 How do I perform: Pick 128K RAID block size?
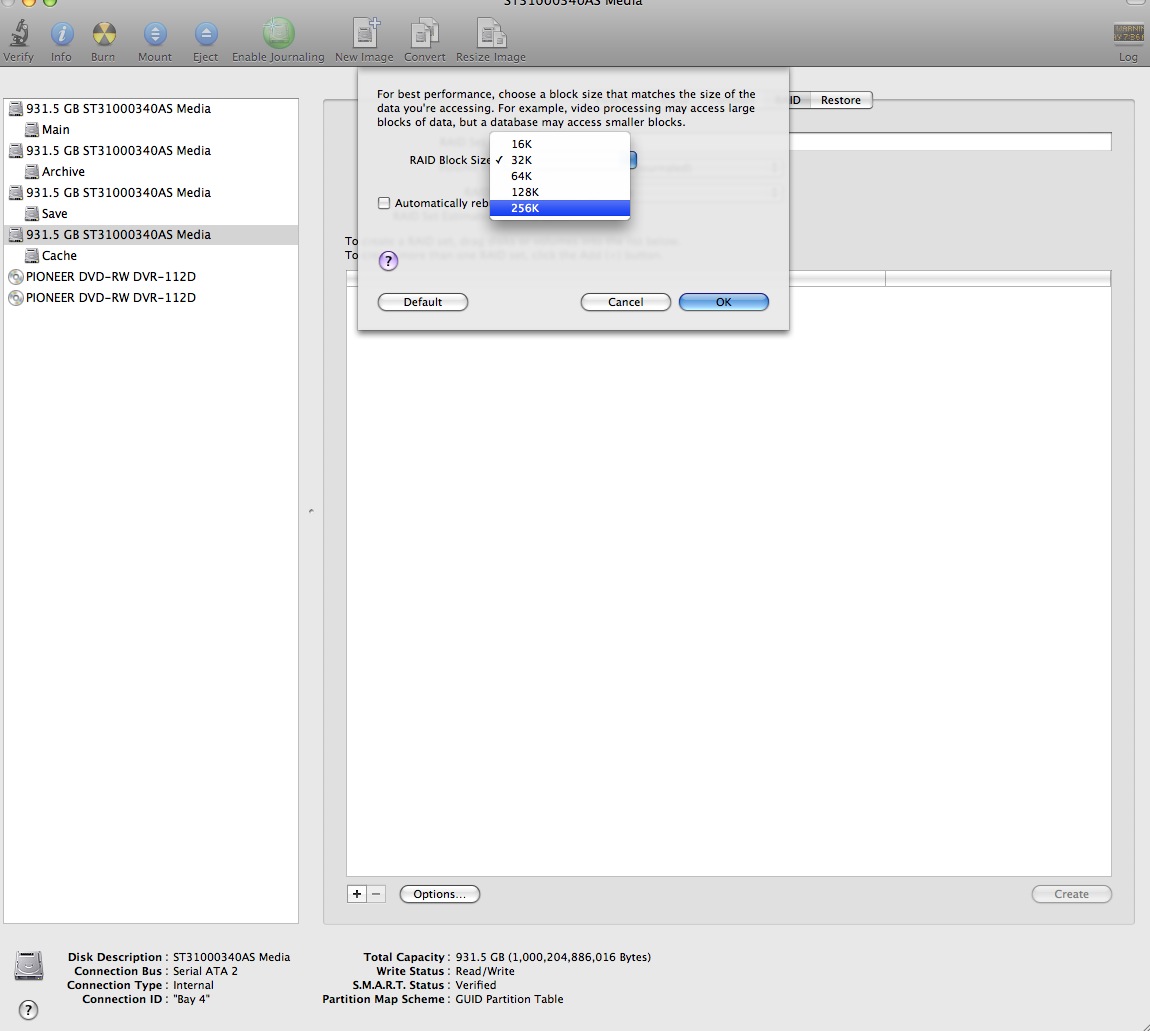coord(525,192)
